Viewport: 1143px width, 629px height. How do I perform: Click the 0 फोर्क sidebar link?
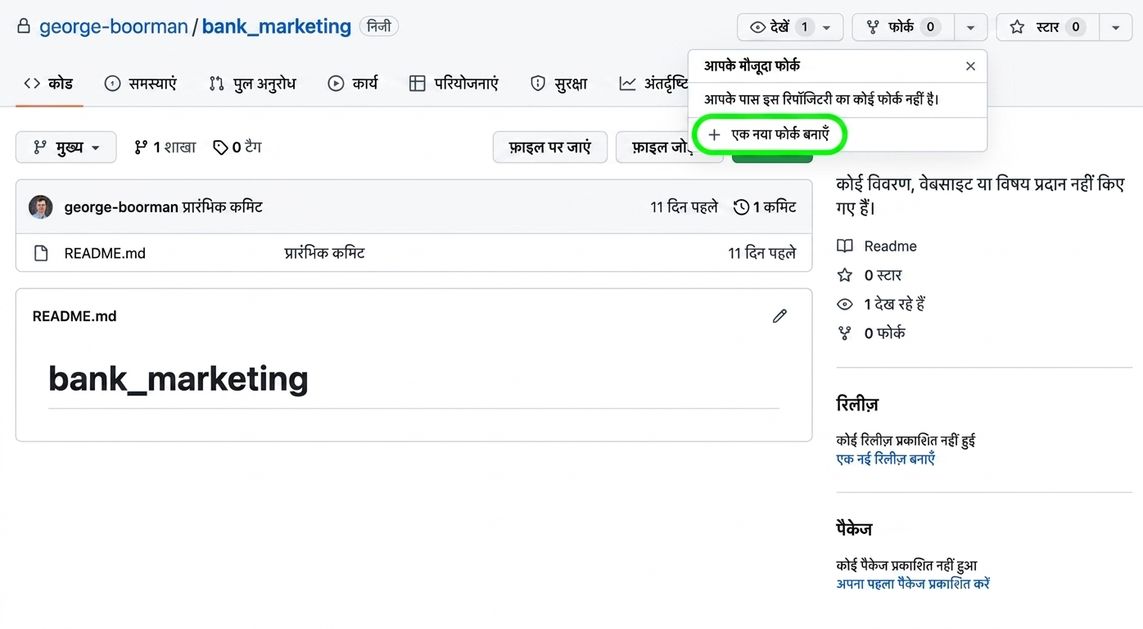[885, 333]
